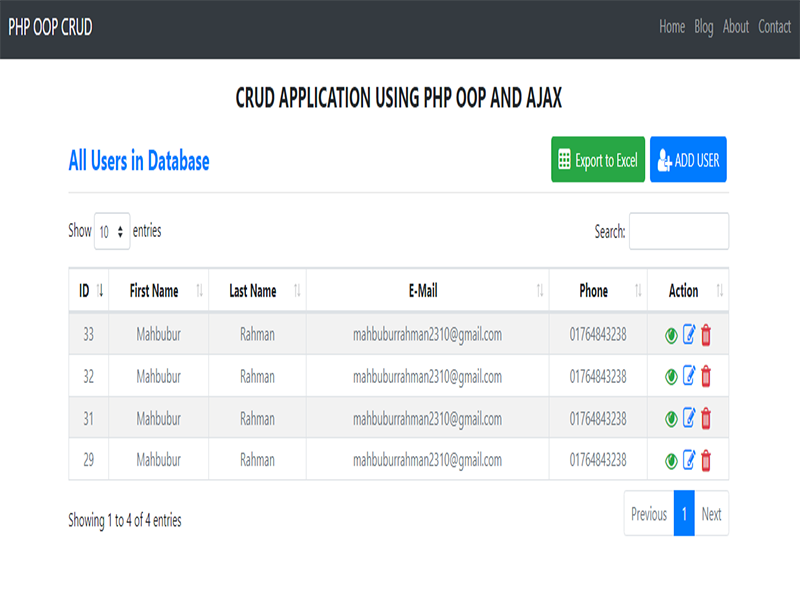Open the Show entries dropdown
Viewport: 800px width, 600px height.
[x=112, y=231]
